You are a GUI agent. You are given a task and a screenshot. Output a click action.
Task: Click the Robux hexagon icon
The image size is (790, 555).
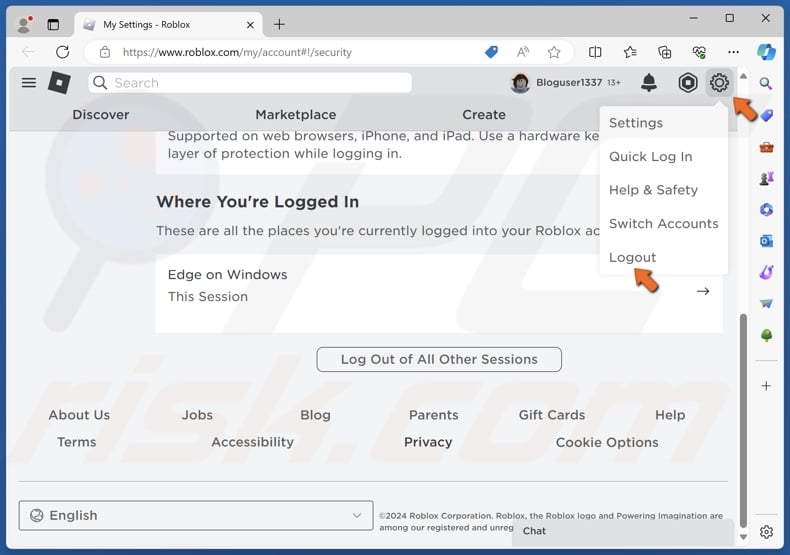coord(688,83)
